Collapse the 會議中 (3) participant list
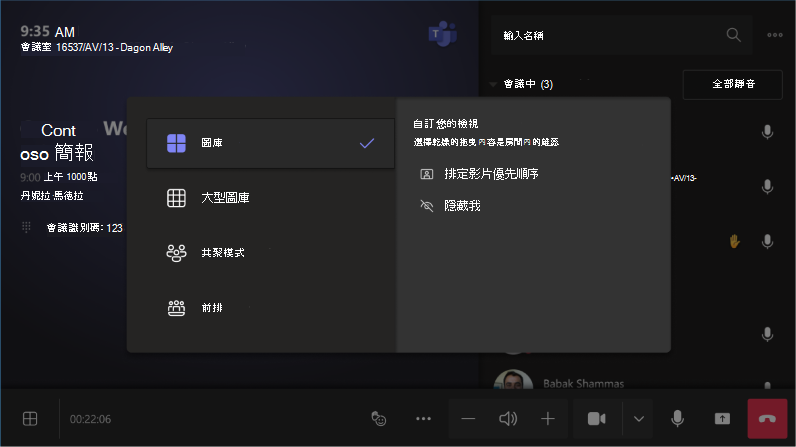This screenshot has height=447, width=796. (x=493, y=84)
